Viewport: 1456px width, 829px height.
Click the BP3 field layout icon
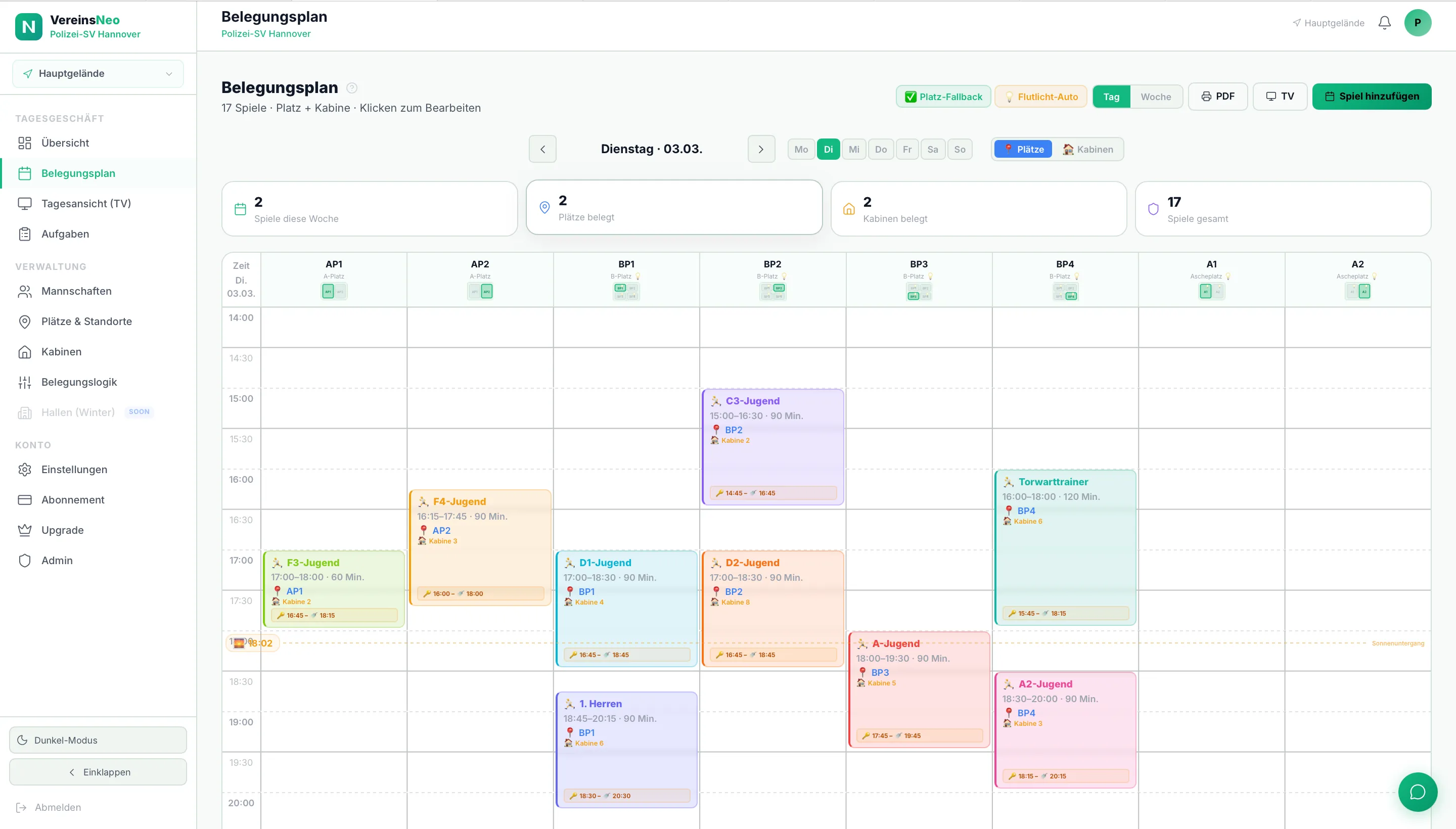pos(919,292)
